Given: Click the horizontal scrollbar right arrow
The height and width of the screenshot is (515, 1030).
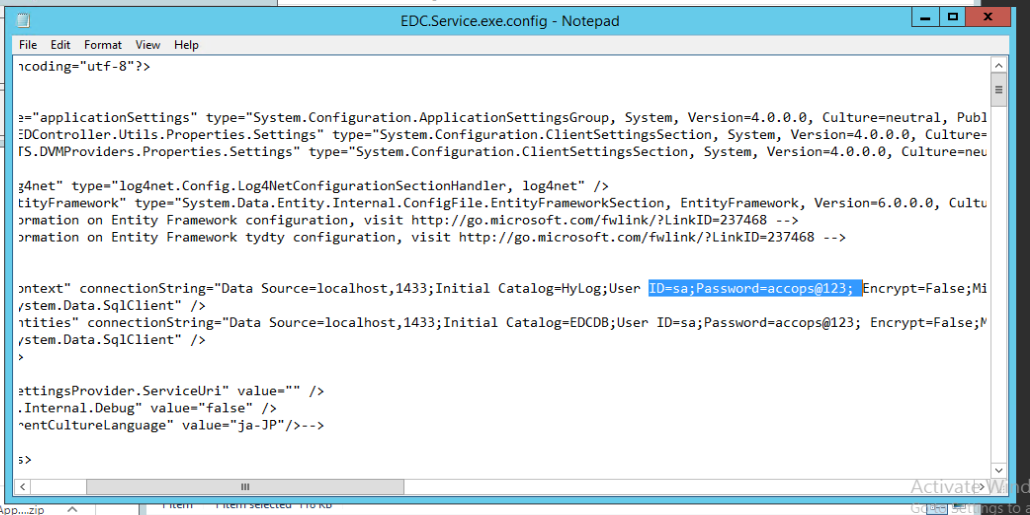Looking at the screenshot, I should (x=981, y=486).
